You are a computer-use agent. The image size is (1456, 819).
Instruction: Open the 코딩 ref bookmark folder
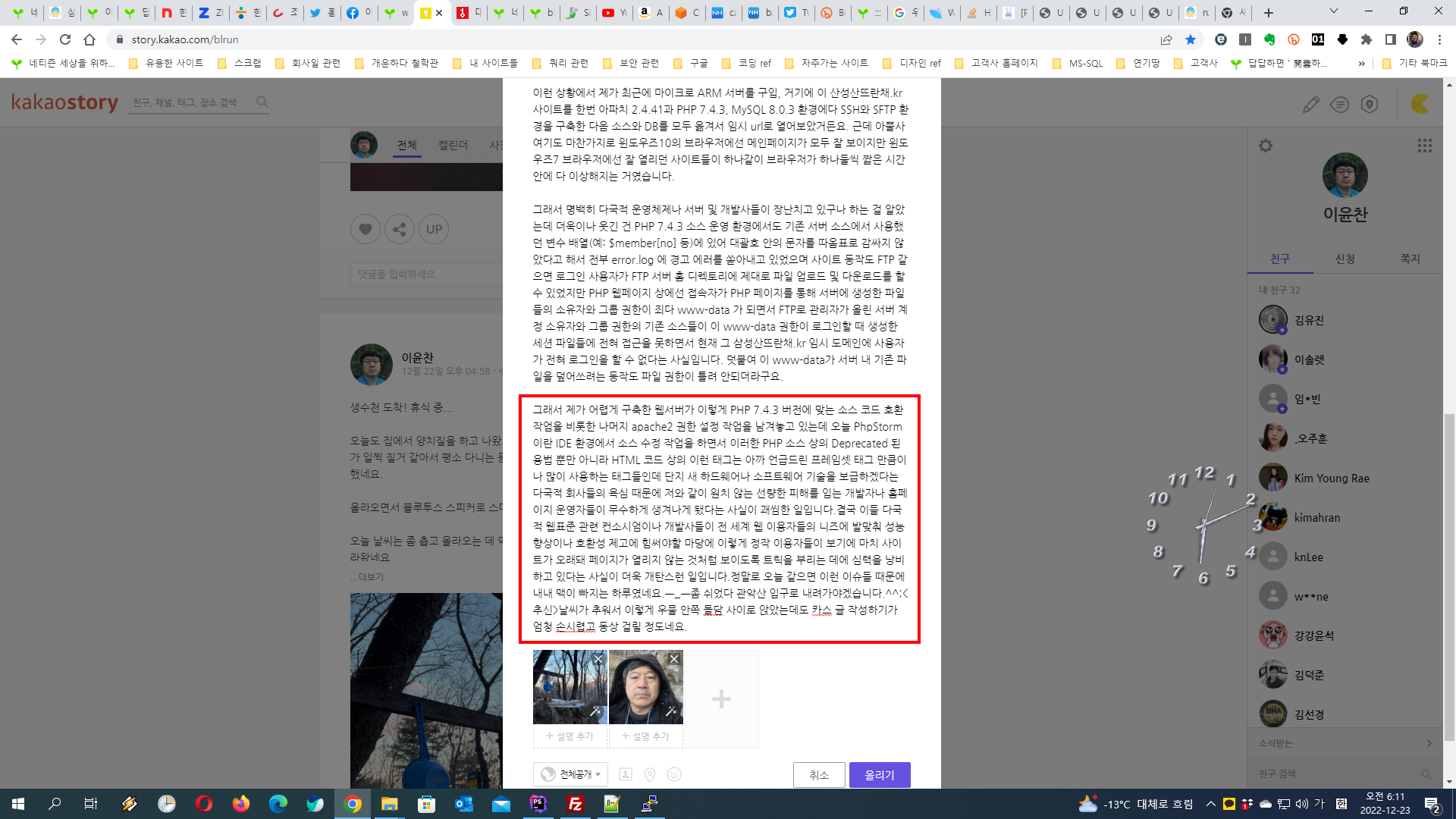click(x=747, y=63)
